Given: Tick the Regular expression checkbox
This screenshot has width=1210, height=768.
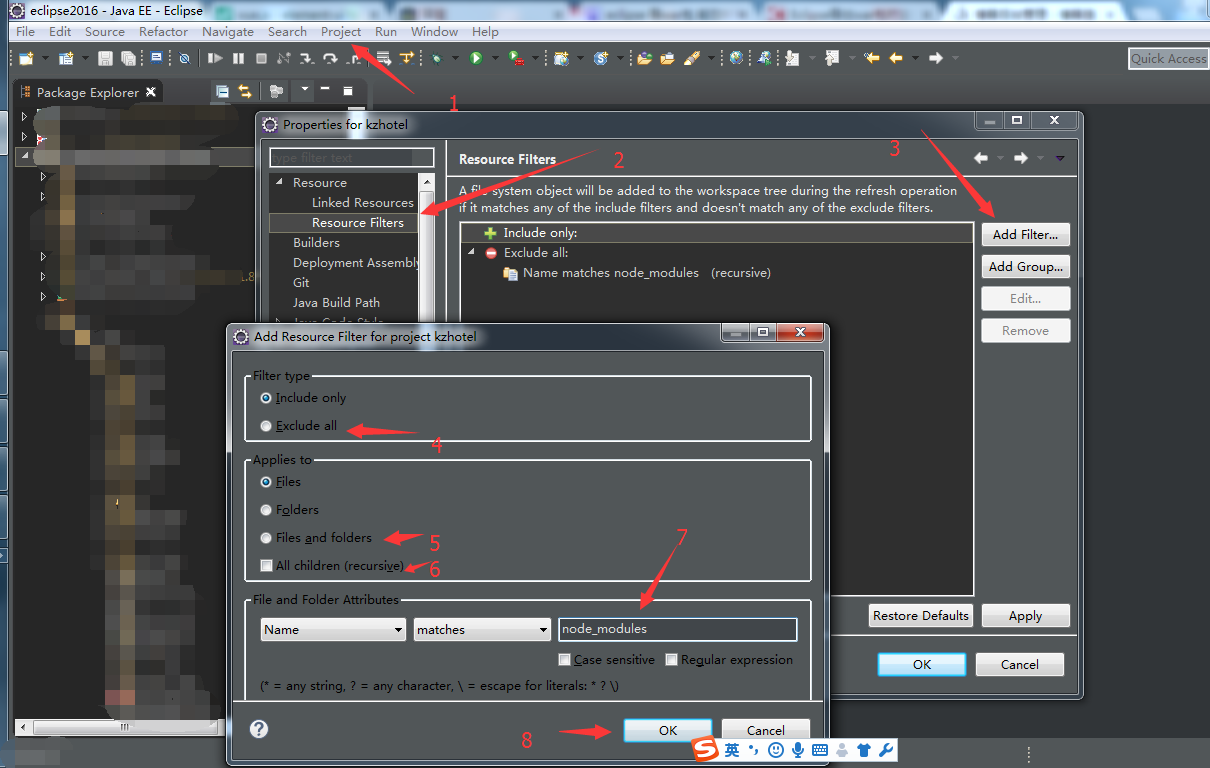Looking at the screenshot, I should (672, 660).
